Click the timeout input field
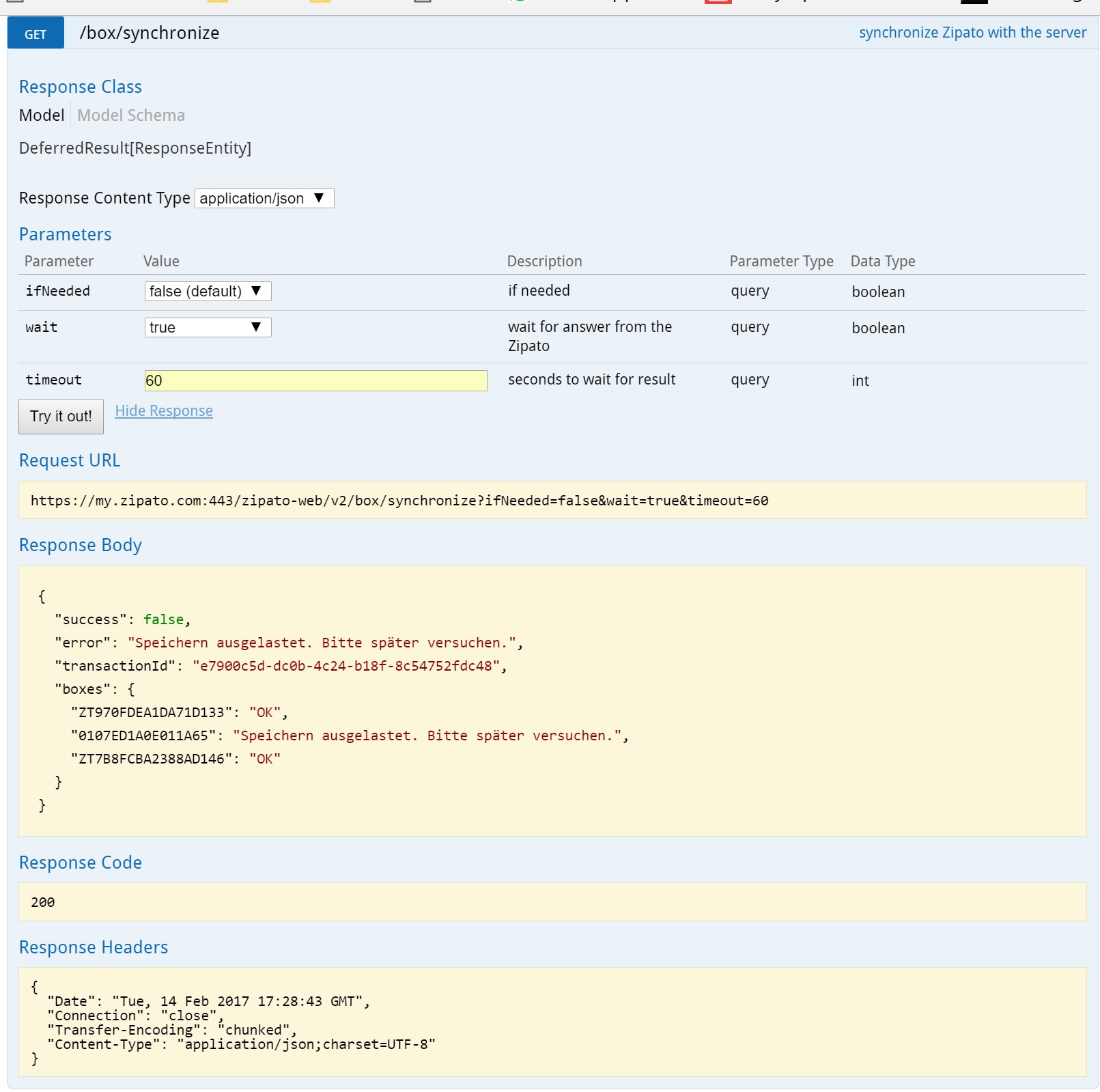The image size is (1100, 1092). click(315, 380)
